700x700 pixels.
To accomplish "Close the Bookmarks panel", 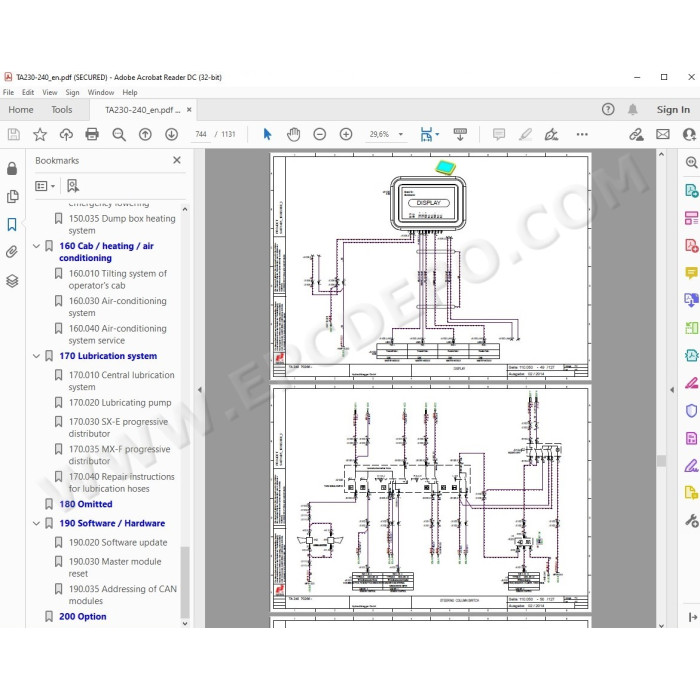I will coord(177,160).
